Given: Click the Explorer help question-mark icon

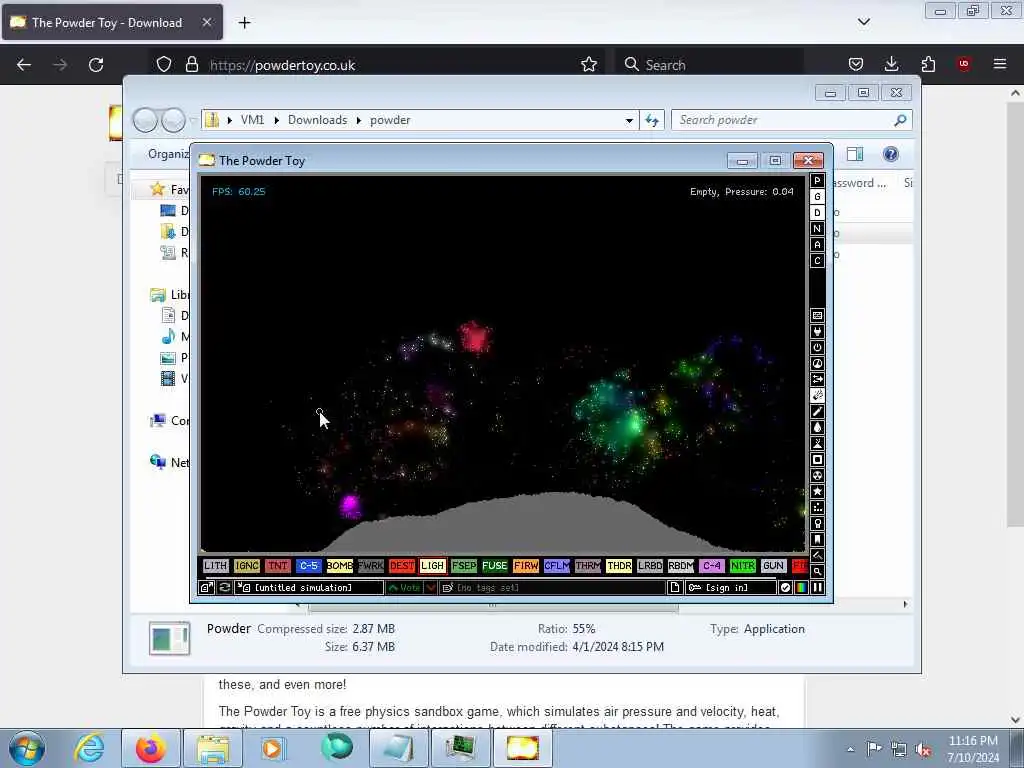Looking at the screenshot, I should (x=890, y=154).
